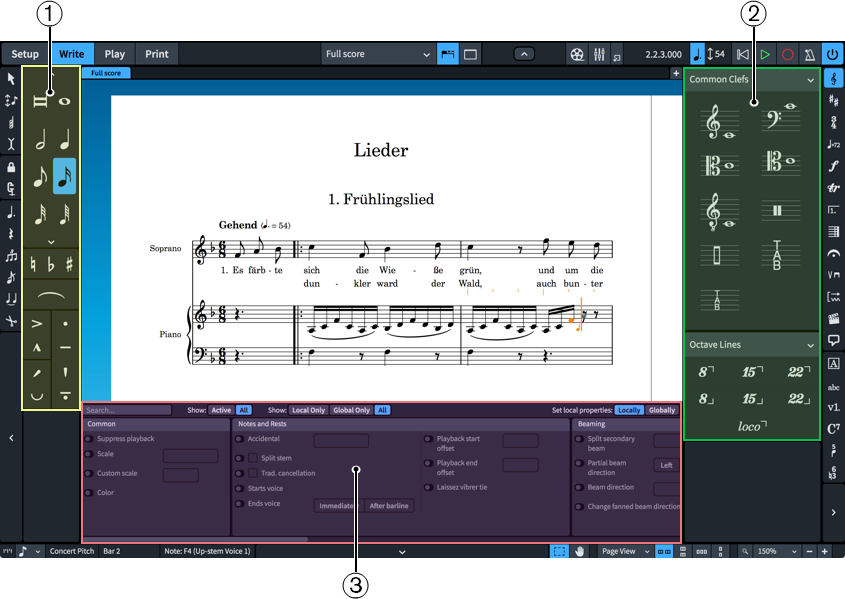The image size is (845, 599).
Task: Turn on the Laissez vibrer tie property
Action: point(429,487)
